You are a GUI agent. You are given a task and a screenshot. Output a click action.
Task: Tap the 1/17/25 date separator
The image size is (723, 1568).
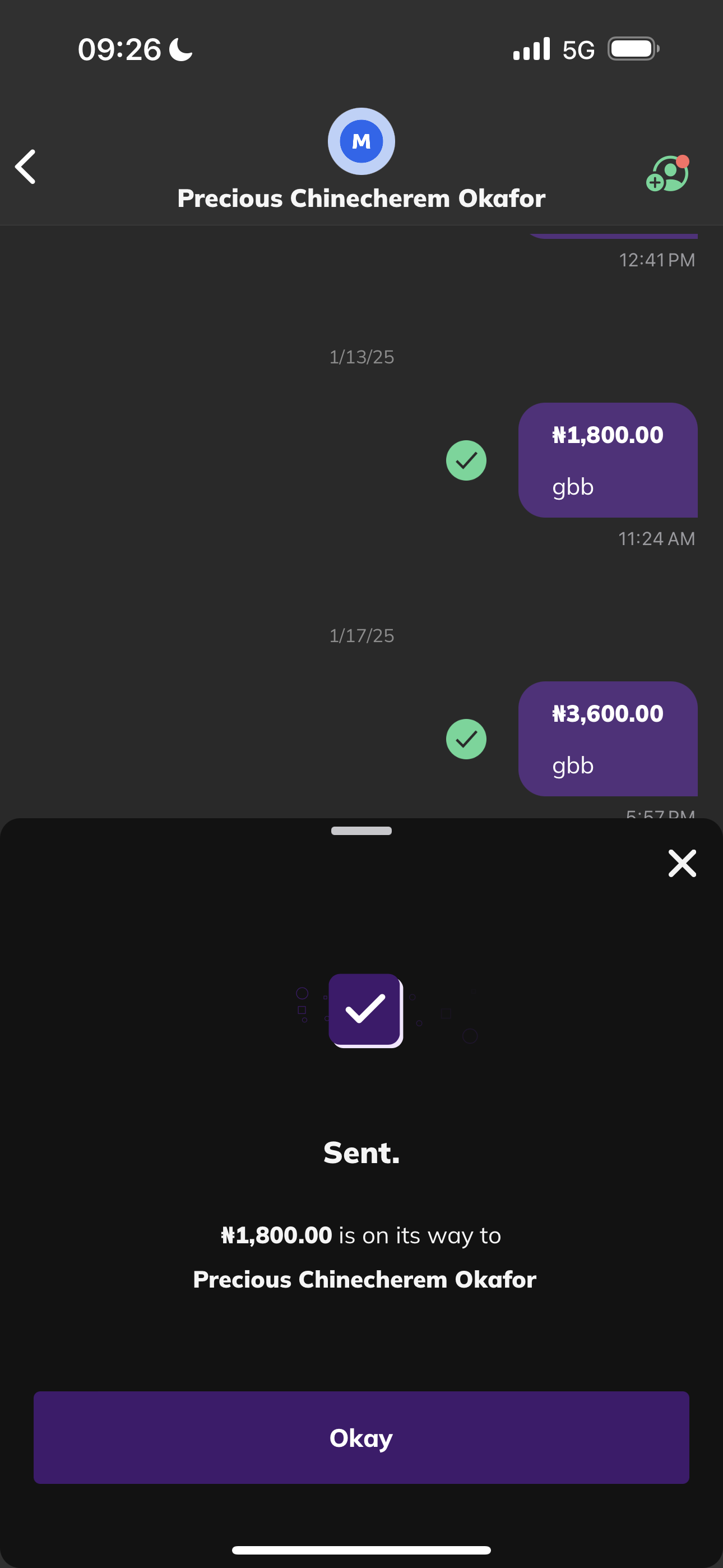(361, 635)
